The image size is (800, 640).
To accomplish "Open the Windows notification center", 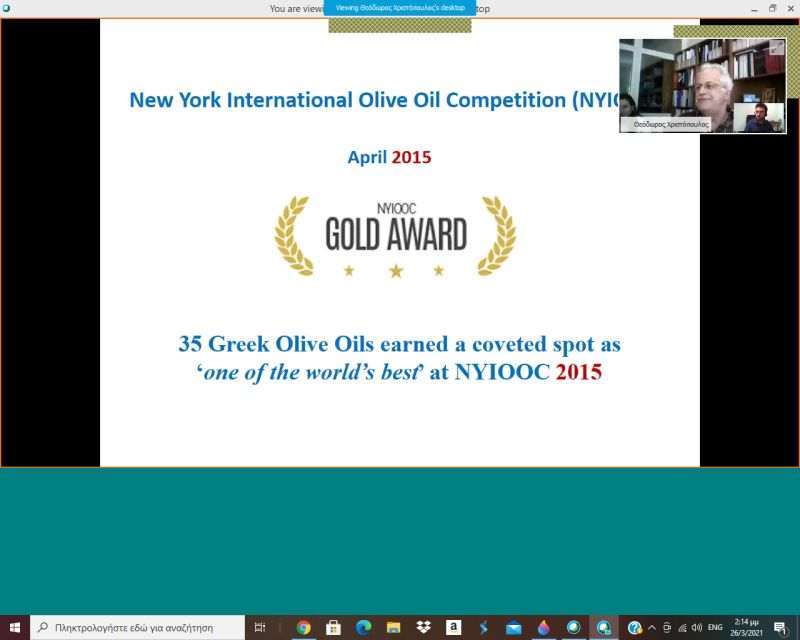I will (x=780, y=627).
